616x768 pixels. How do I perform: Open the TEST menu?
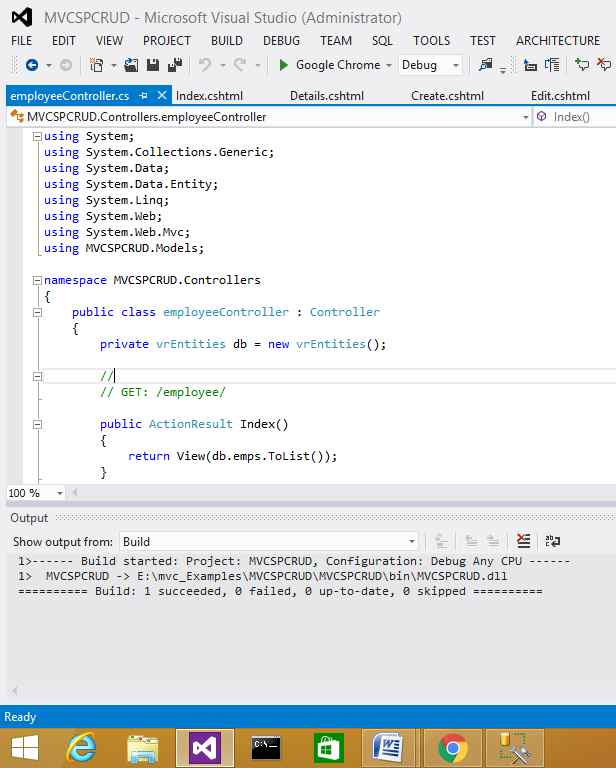tap(483, 41)
